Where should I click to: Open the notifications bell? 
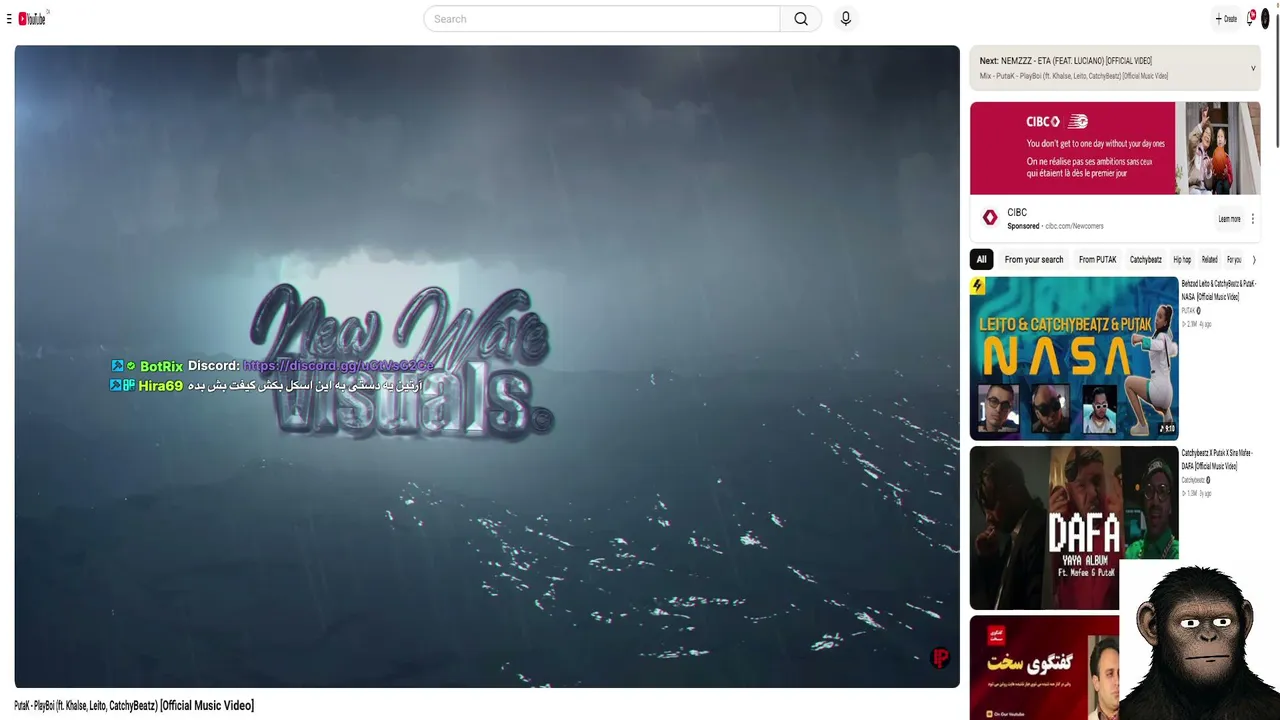tap(1250, 19)
